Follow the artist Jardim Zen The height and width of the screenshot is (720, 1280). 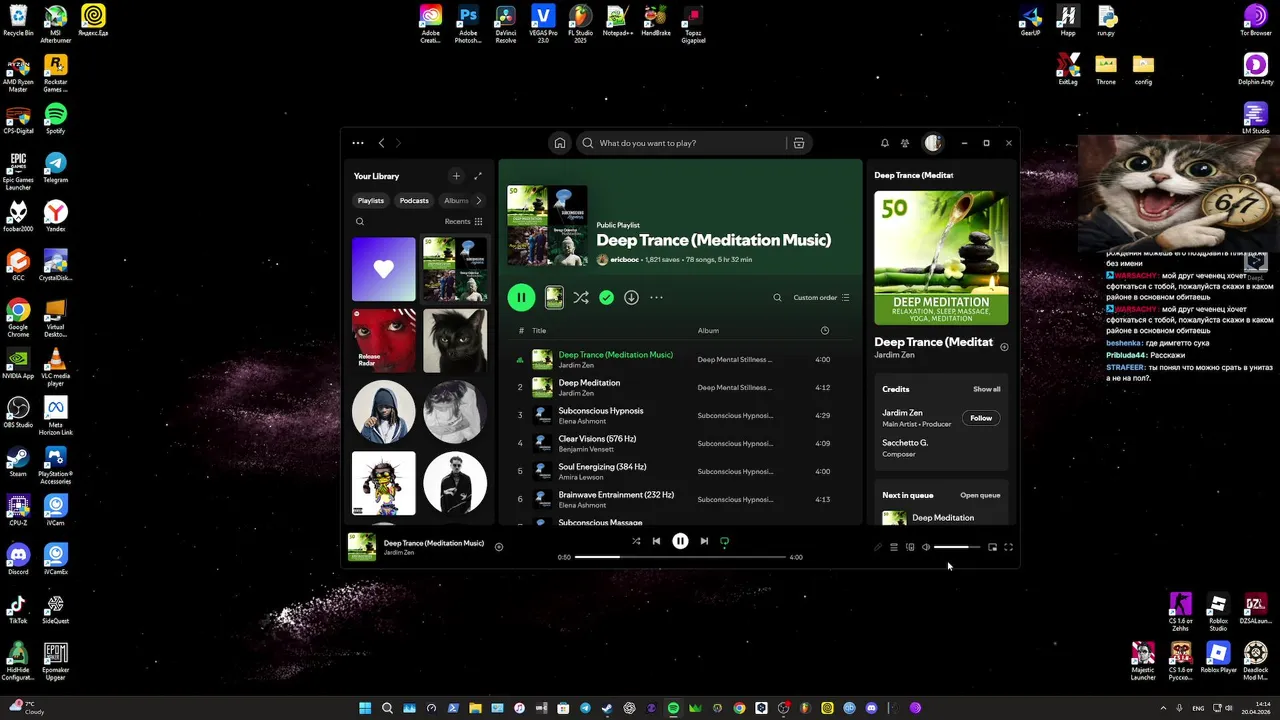coord(981,418)
